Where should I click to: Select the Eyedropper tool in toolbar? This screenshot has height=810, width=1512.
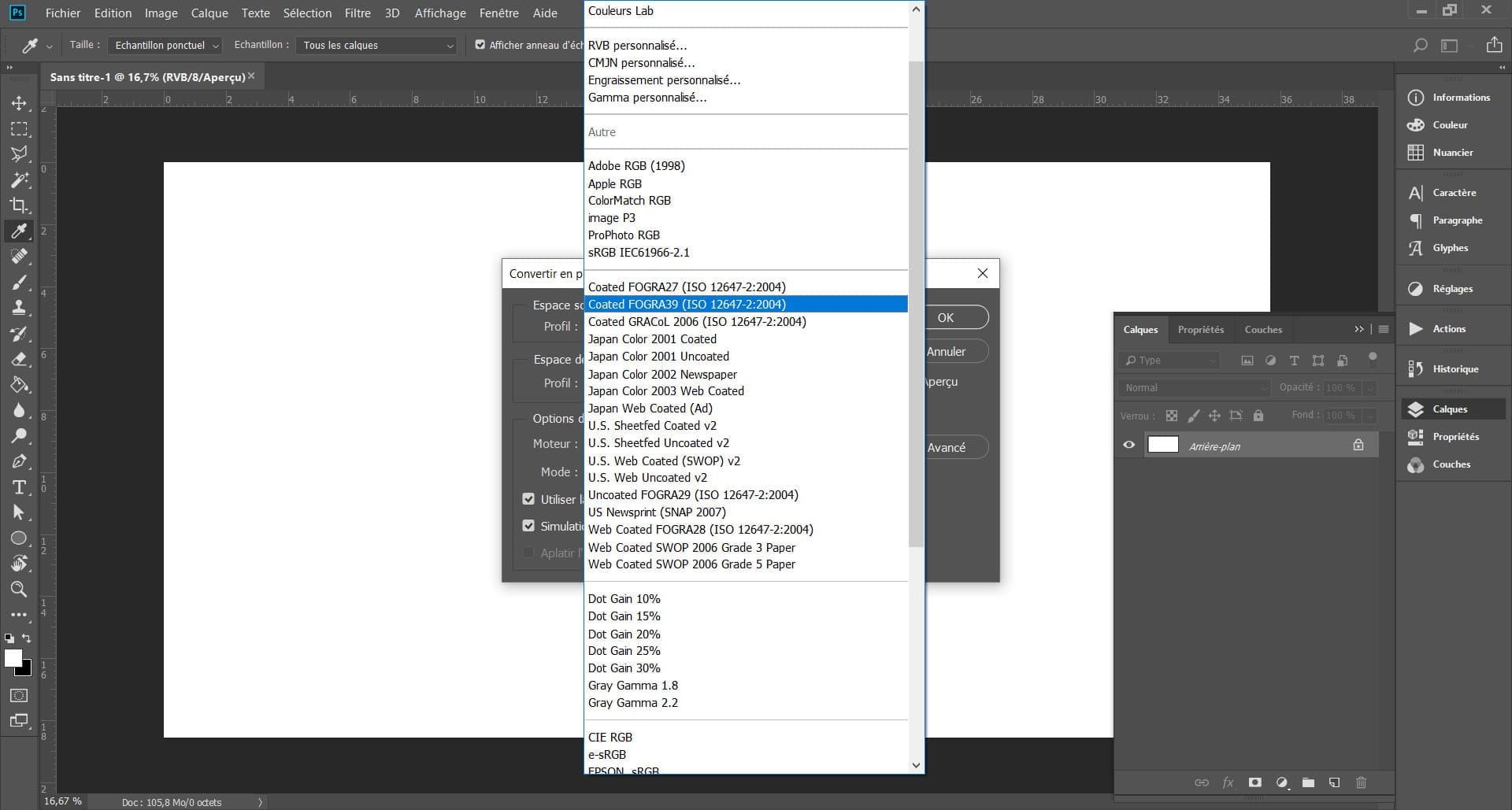click(19, 231)
